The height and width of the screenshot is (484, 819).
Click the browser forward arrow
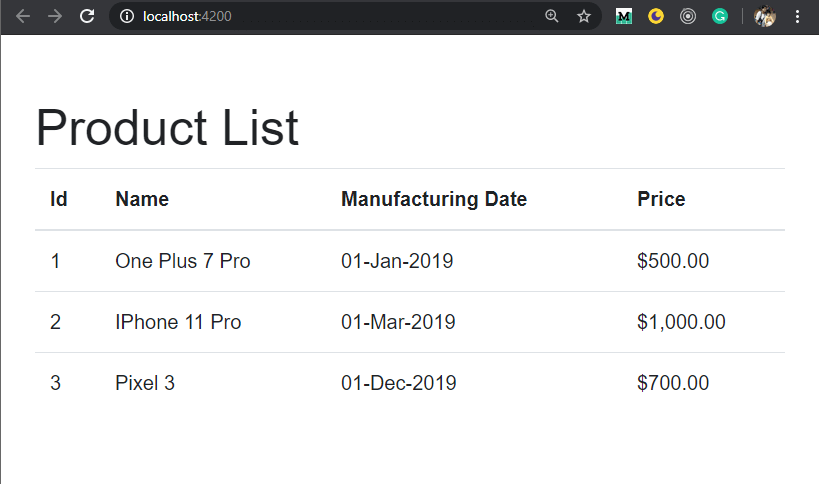55,16
